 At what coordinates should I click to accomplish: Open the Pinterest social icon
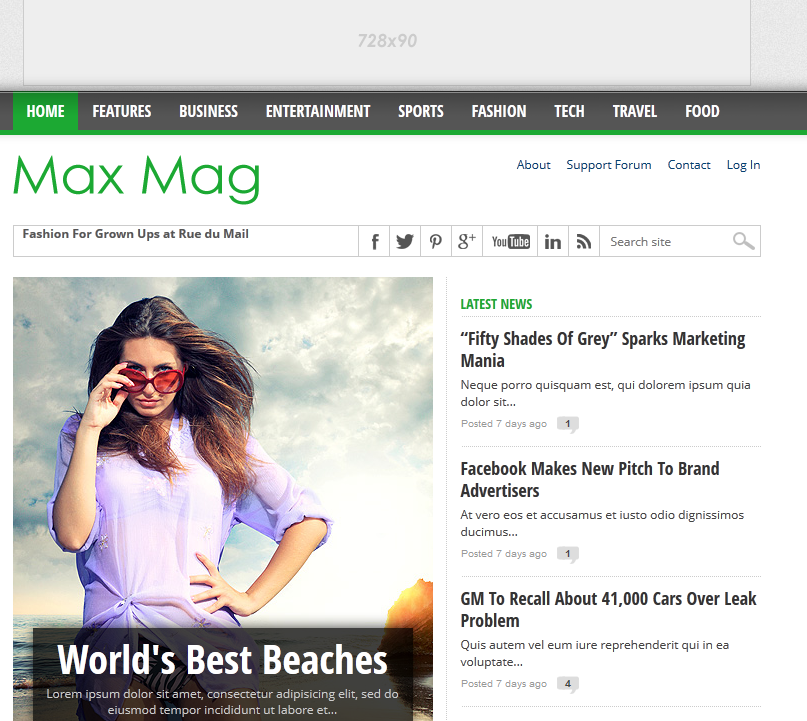point(436,241)
